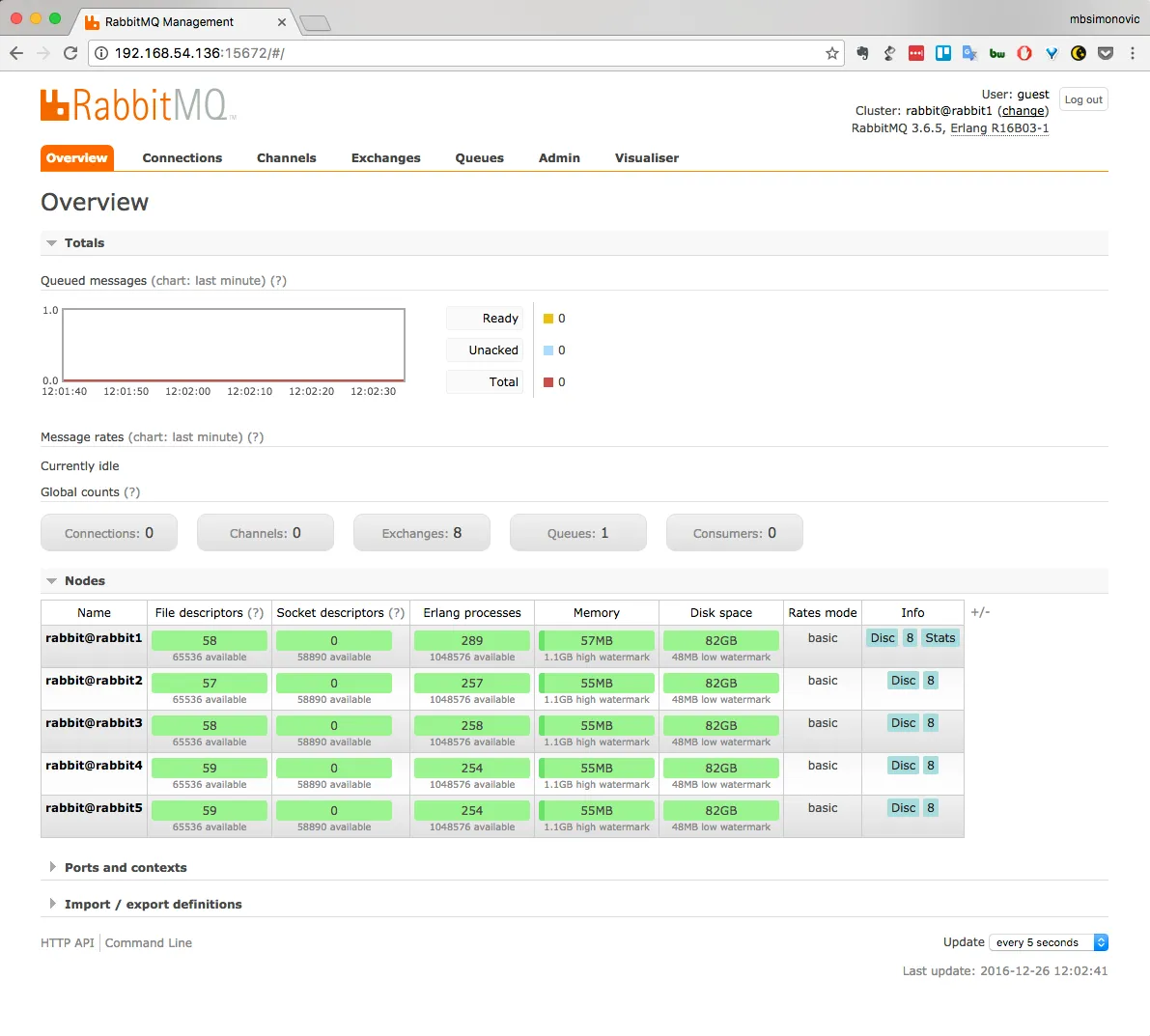The width and height of the screenshot is (1150, 1036).
Task: Click the Queues: 1 count button
Action: click(x=578, y=533)
